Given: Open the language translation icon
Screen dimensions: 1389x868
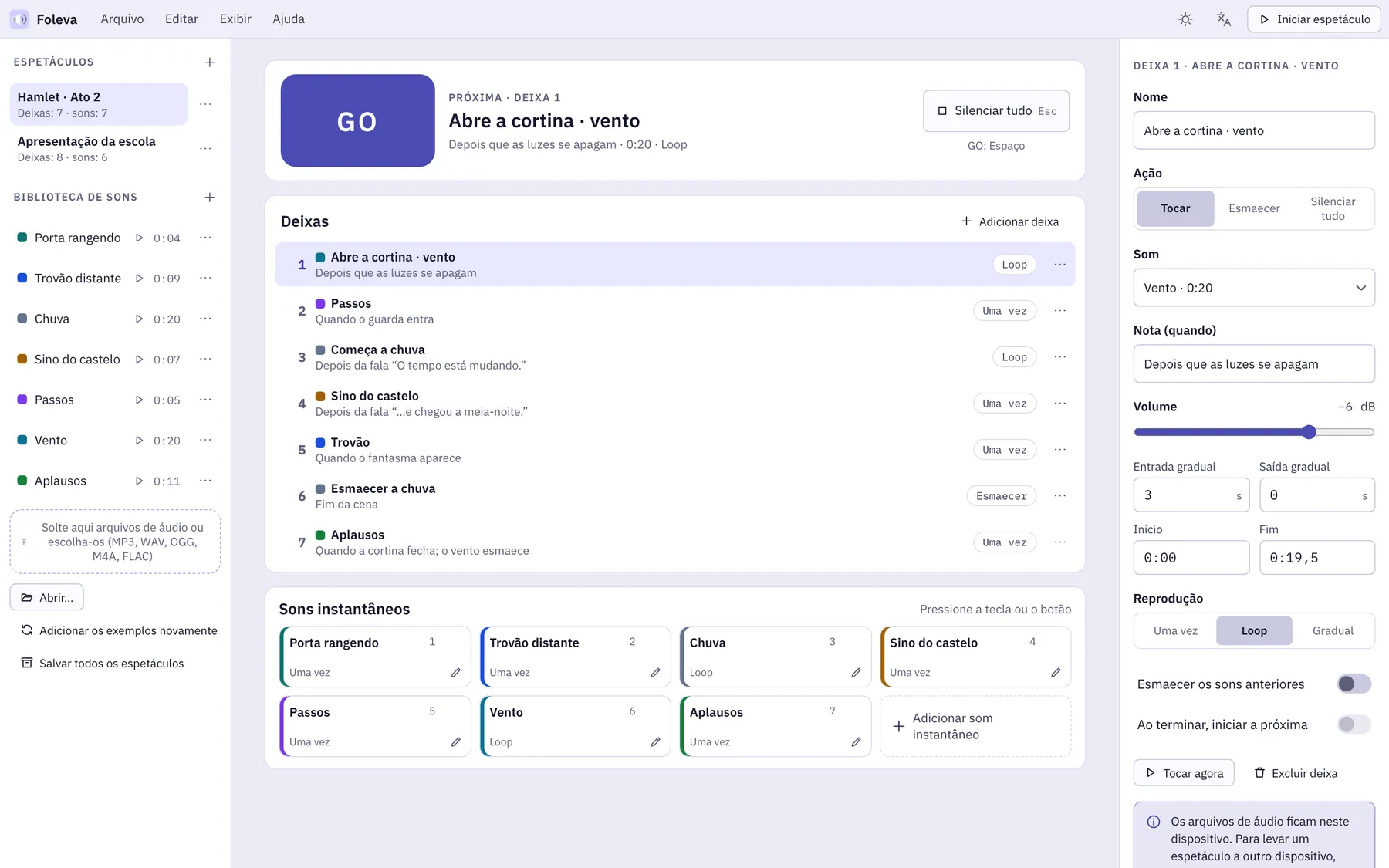Looking at the screenshot, I should pos(1224,19).
